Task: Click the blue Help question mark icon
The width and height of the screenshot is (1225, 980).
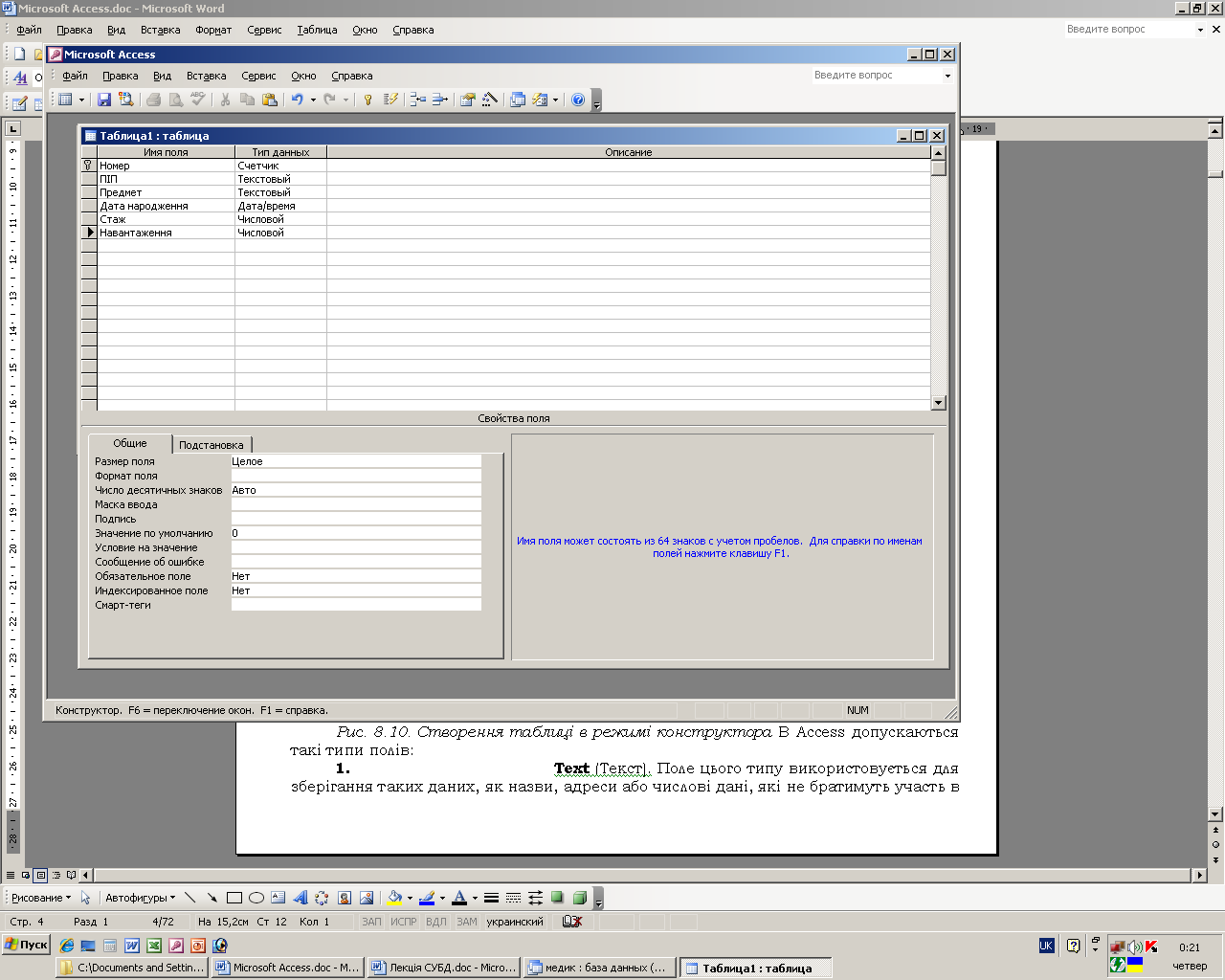Action: tap(578, 100)
